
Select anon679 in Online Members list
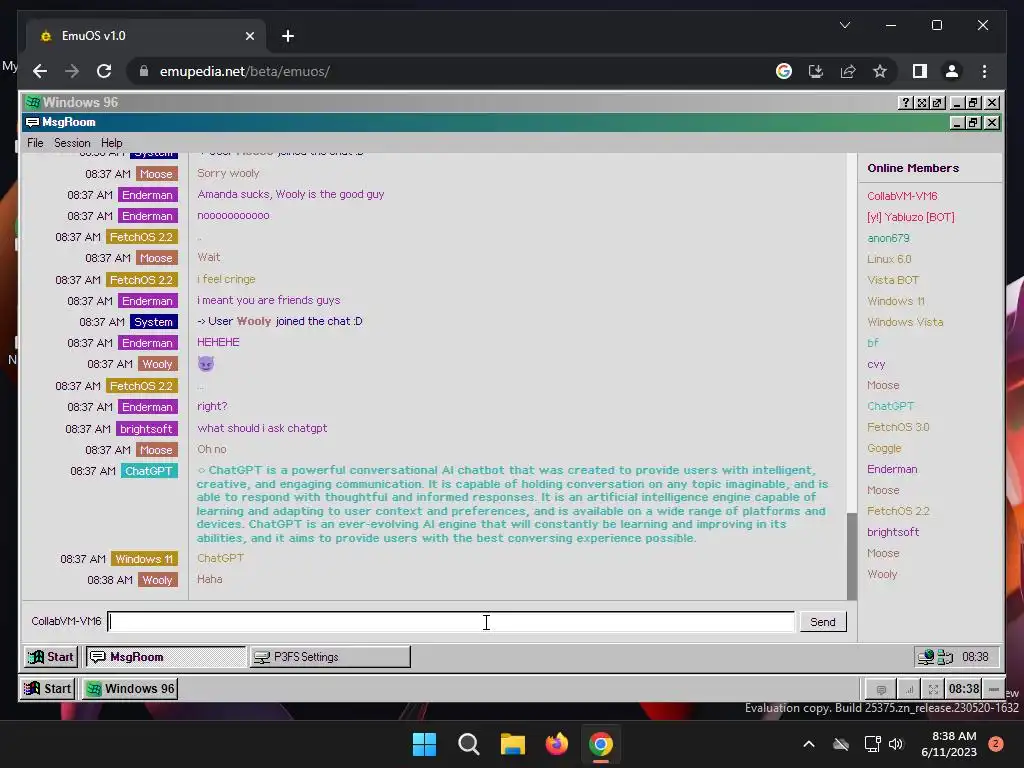pos(888,238)
